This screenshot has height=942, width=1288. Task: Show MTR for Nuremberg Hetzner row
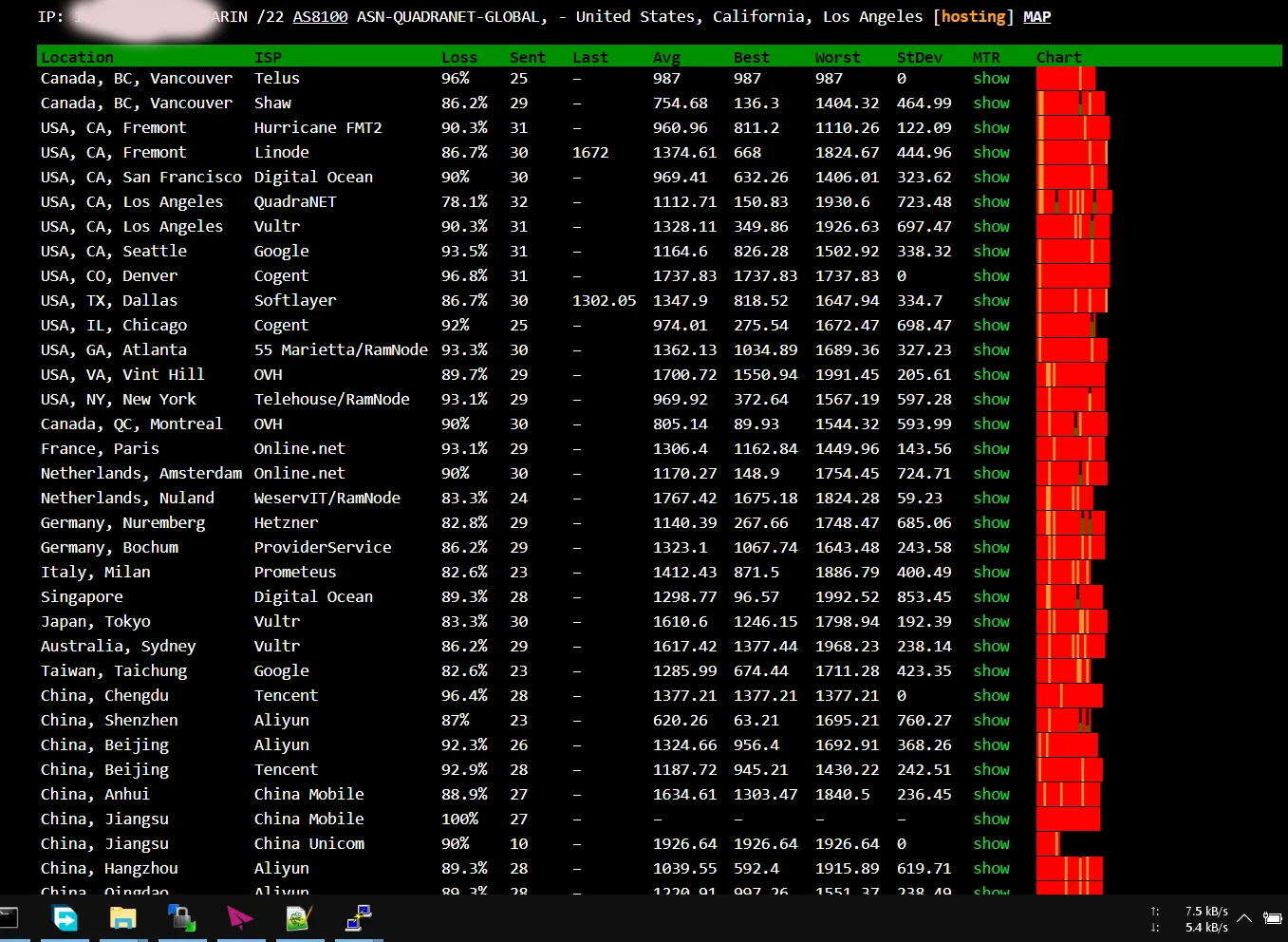tap(991, 523)
